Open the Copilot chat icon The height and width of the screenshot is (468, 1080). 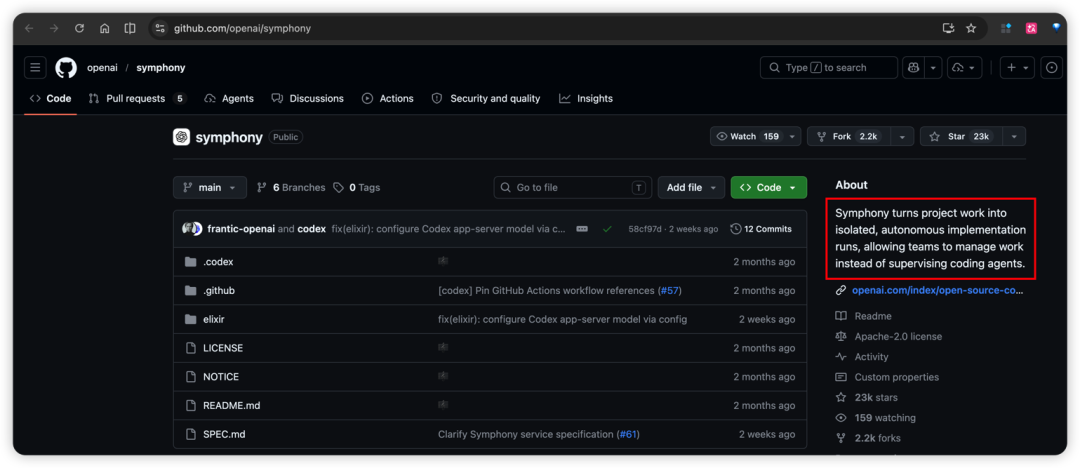click(x=913, y=68)
